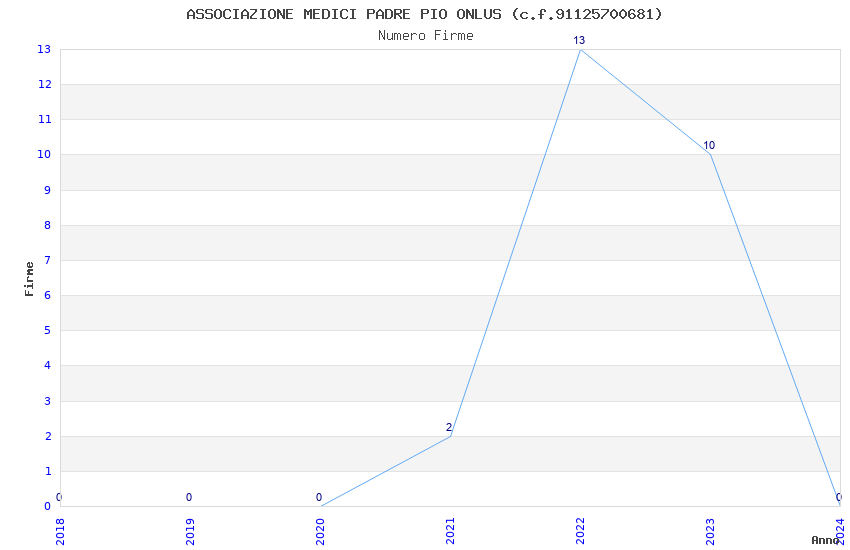Viewport: 850px width, 550px height.
Task: Click the data label 13 at the peak
Action: tap(579, 41)
